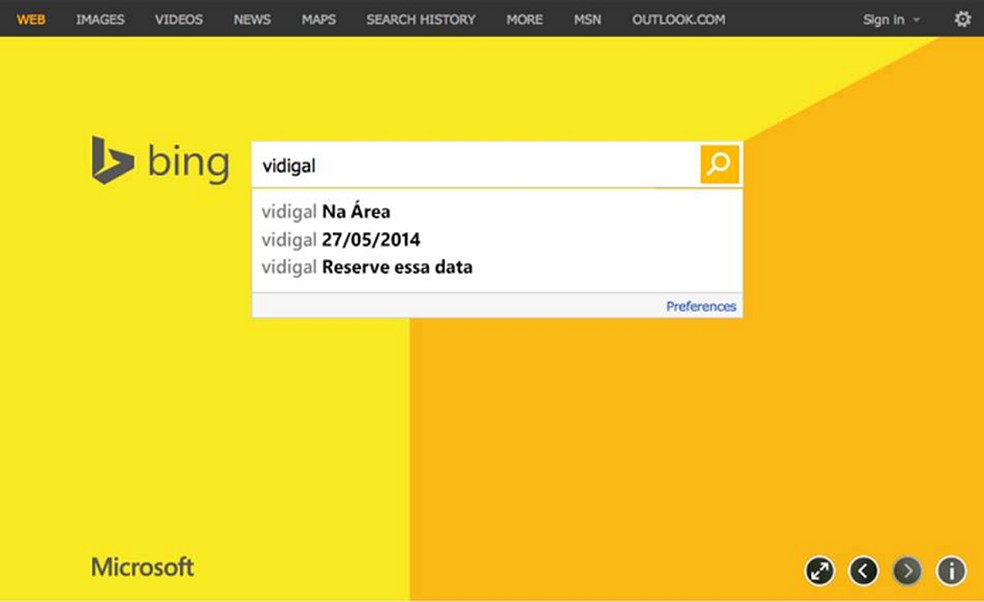Open the NEWS section
This screenshot has height=602, width=984.
[x=252, y=19]
